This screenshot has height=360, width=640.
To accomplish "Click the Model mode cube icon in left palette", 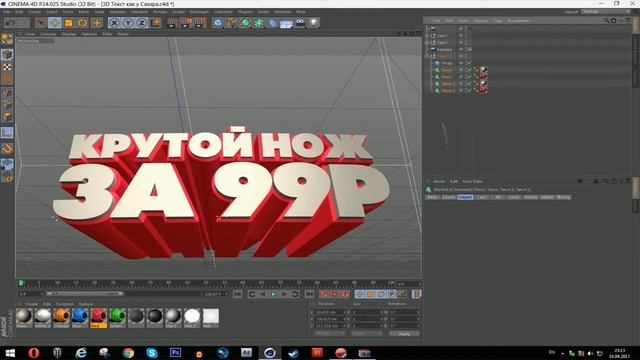I will click(7, 54).
